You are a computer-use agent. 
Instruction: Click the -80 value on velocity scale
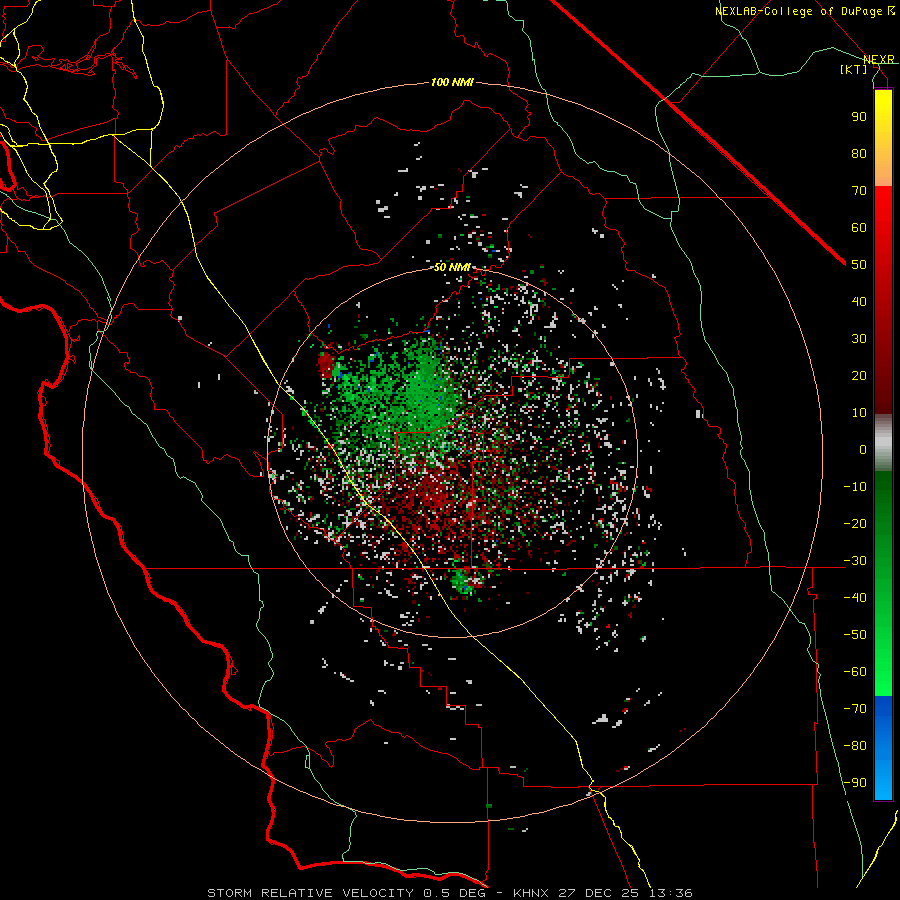tap(855, 746)
